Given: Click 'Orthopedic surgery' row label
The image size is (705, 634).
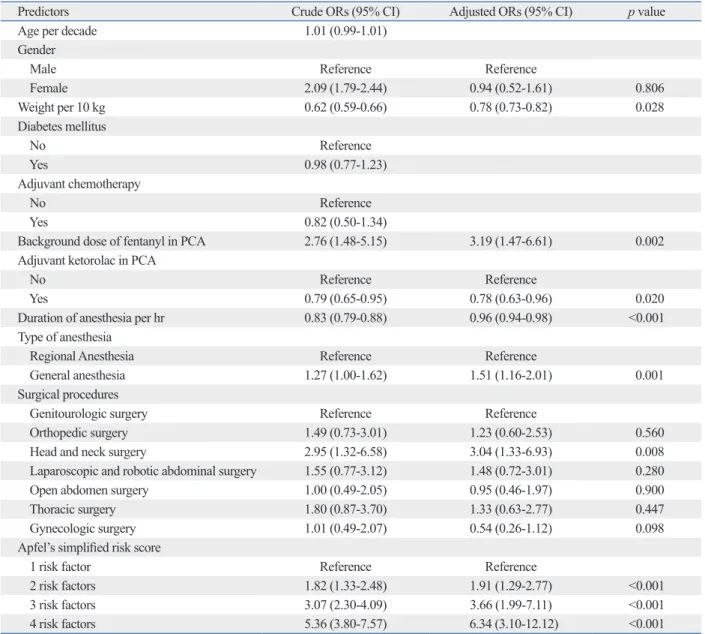Looking at the screenshot, I should tap(79, 433).
